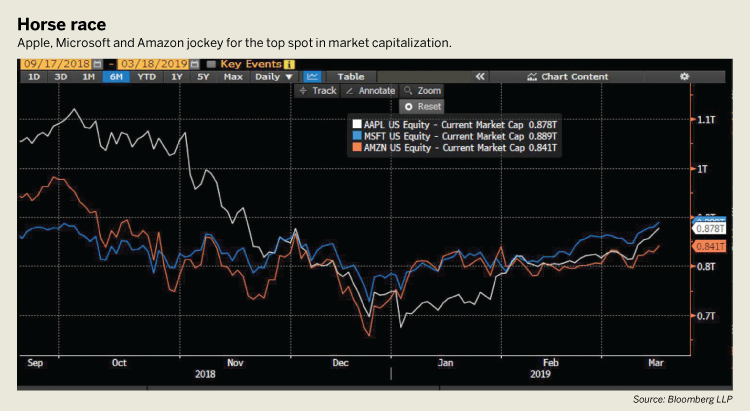Open the Daily periodicity dropdown
The height and width of the screenshot is (411, 750).
tap(274, 77)
